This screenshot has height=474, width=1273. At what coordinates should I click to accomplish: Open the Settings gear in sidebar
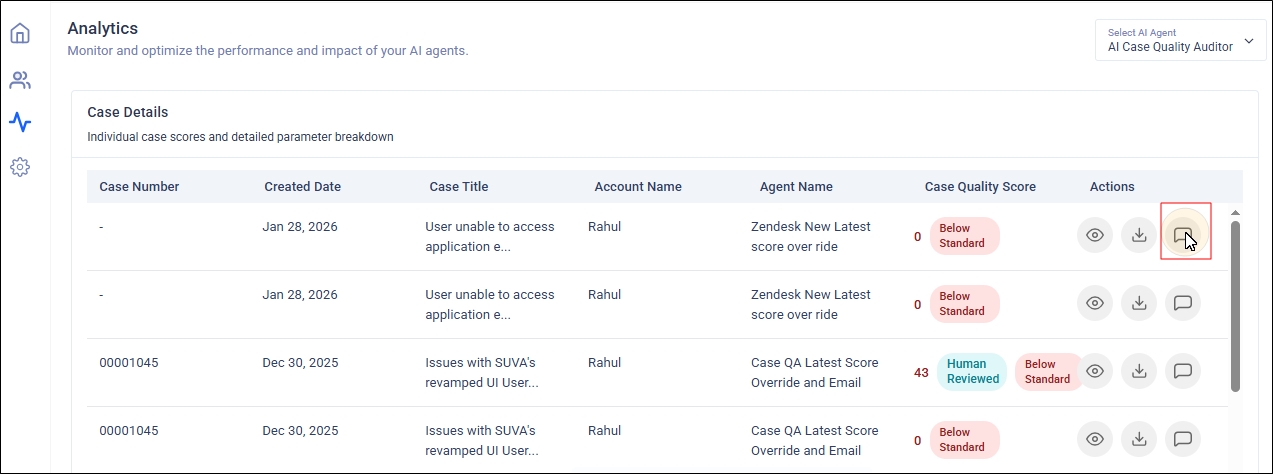(x=20, y=167)
